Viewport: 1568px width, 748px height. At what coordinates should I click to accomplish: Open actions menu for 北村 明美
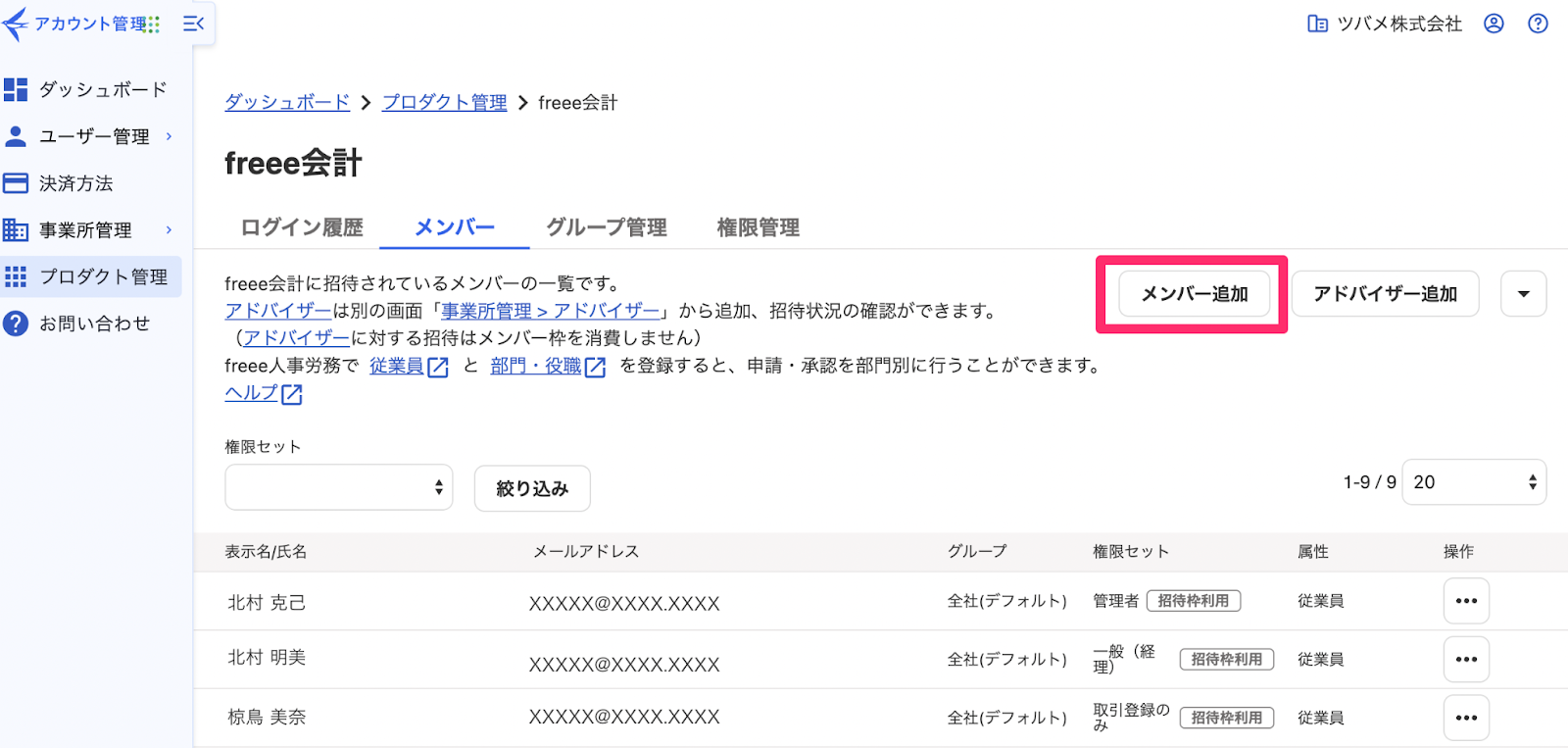coord(1466,660)
